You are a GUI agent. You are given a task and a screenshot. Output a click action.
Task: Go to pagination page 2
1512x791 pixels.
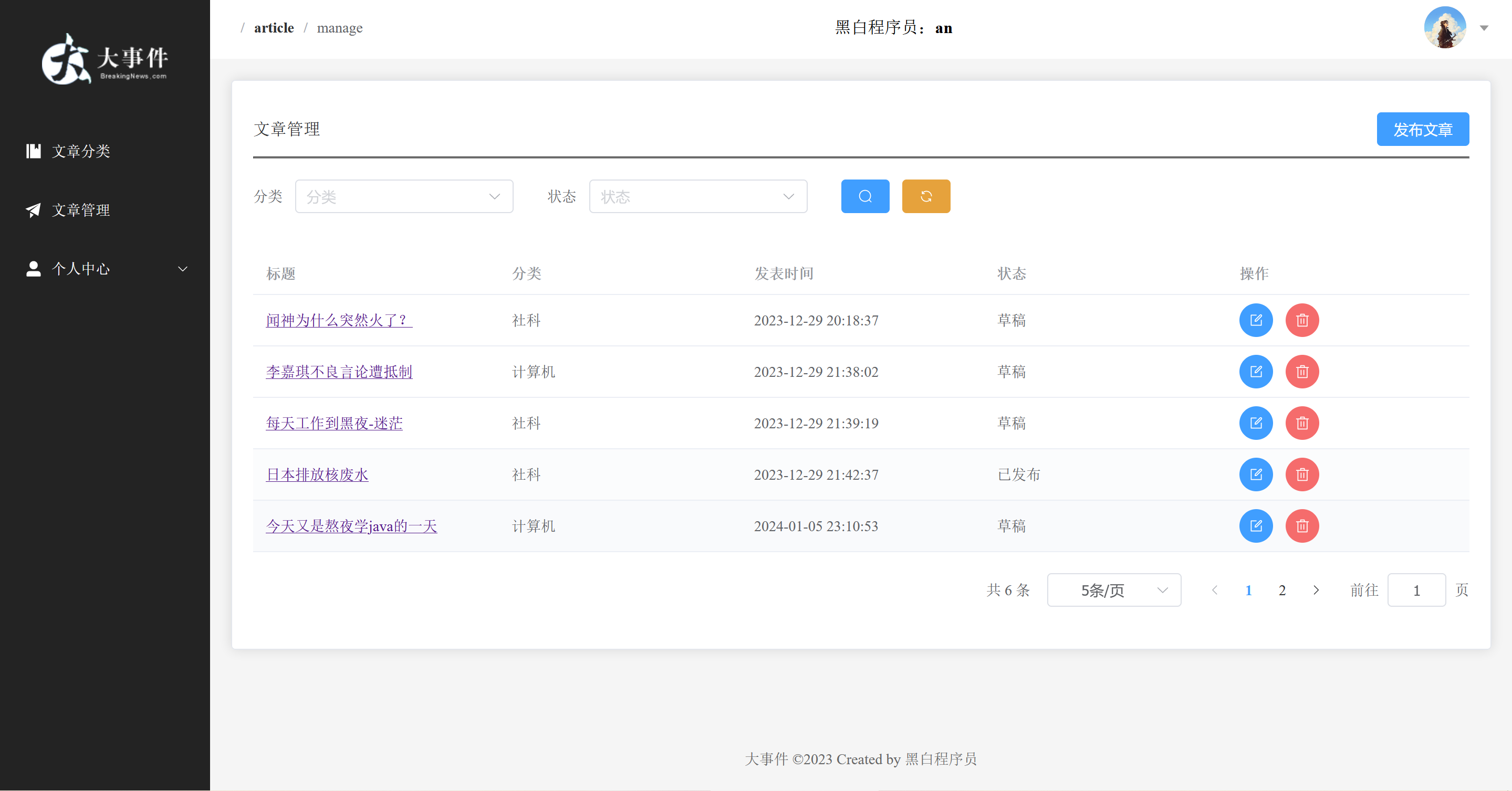coord(1282,590)
